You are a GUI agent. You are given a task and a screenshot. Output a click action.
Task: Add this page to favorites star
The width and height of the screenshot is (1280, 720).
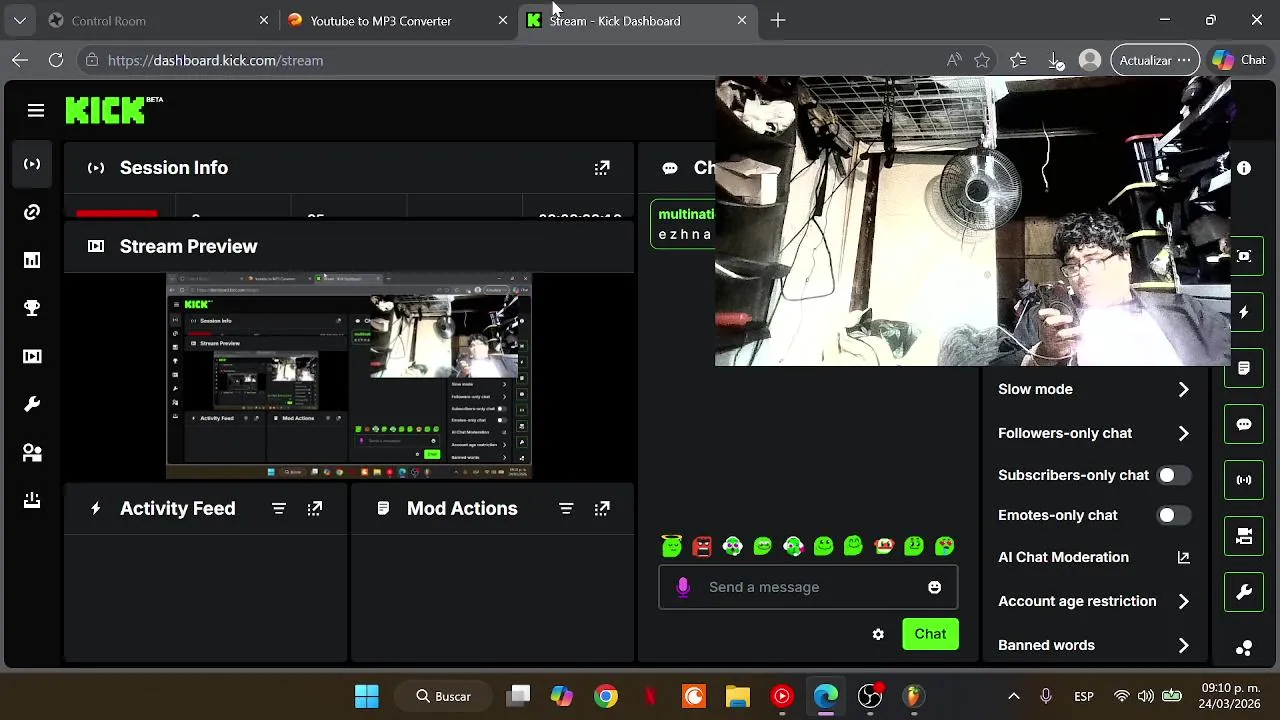pos(982,60)
